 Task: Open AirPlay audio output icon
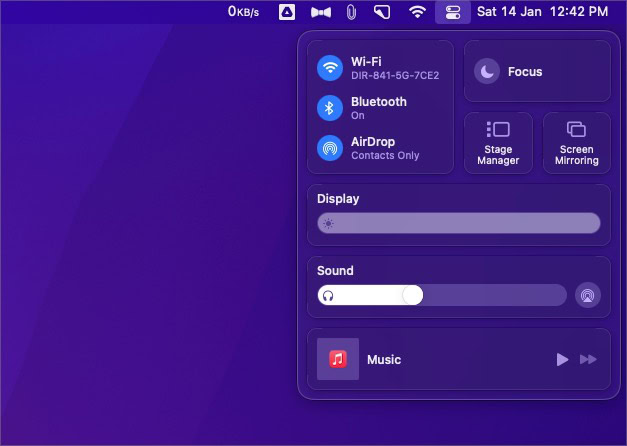[x=587, y=296]
